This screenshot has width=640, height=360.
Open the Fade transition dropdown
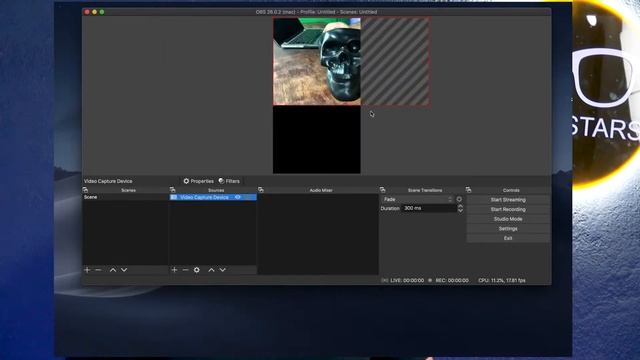pos(417,199)
